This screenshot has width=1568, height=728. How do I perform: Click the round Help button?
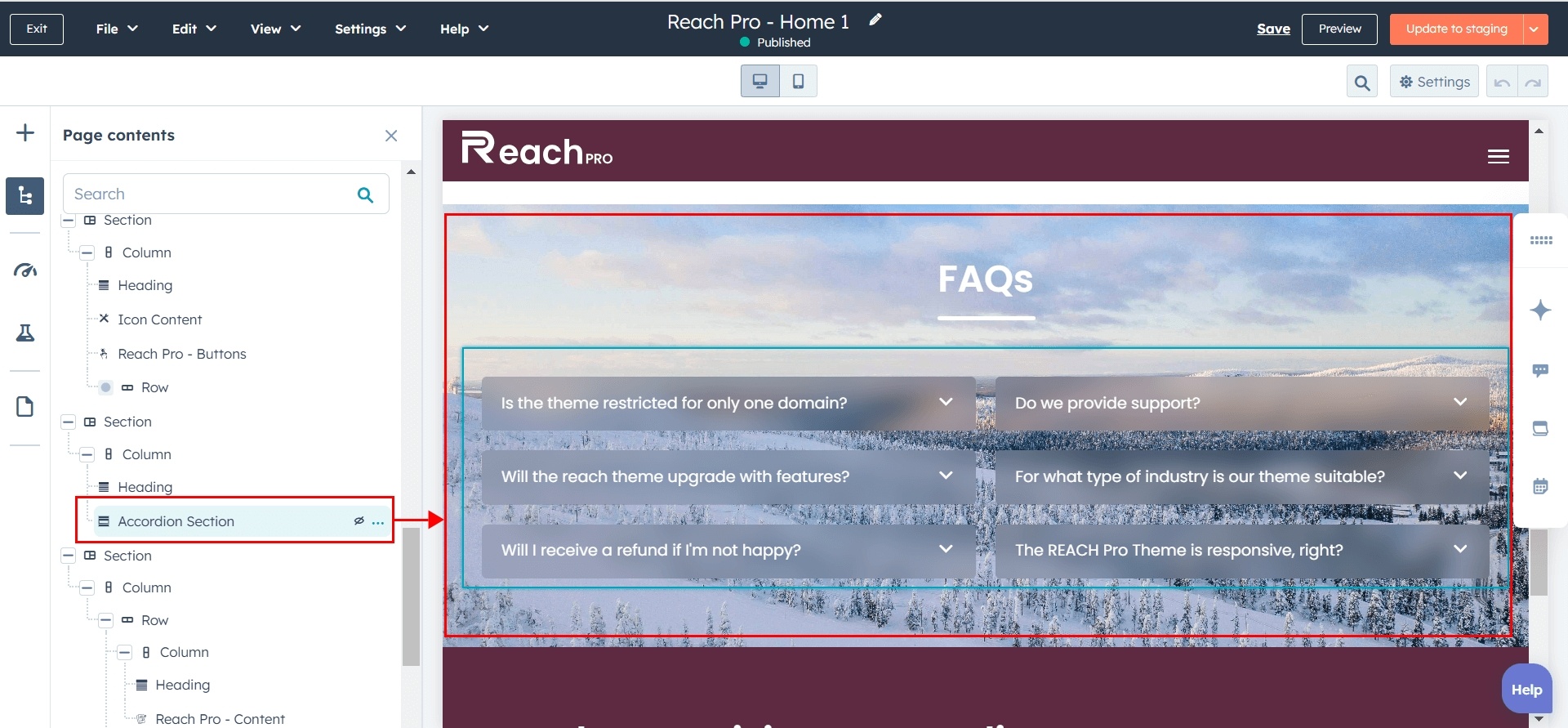point(1526,690)
